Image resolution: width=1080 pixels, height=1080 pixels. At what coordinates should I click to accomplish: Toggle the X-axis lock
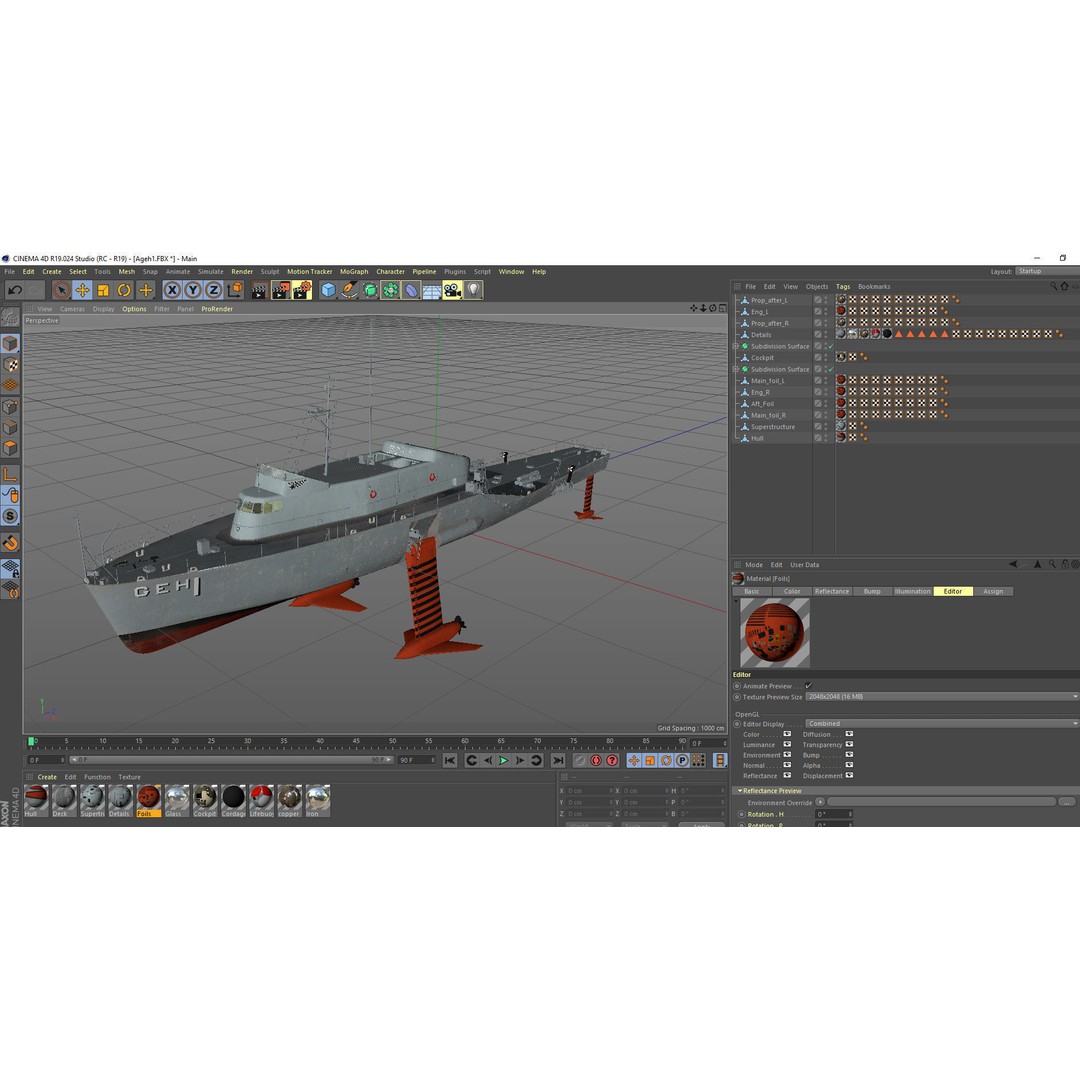tap(172, 290)
